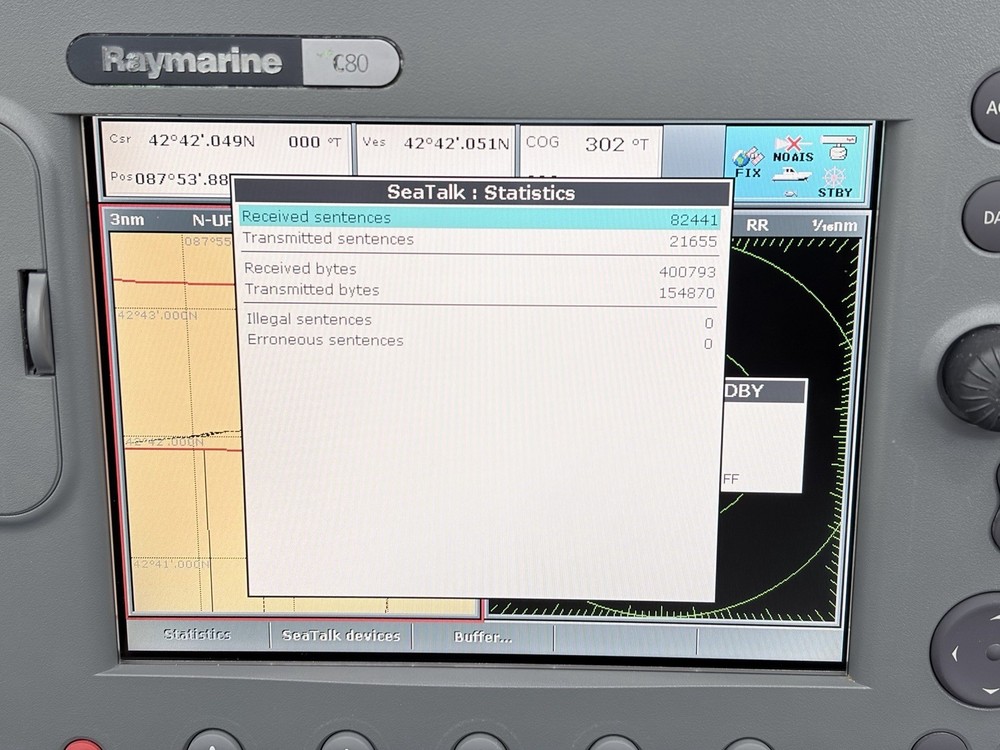Screen dimensions: 1000x750
Task: Click the 21655 transmitted sentences value
Action: point(693,242)
